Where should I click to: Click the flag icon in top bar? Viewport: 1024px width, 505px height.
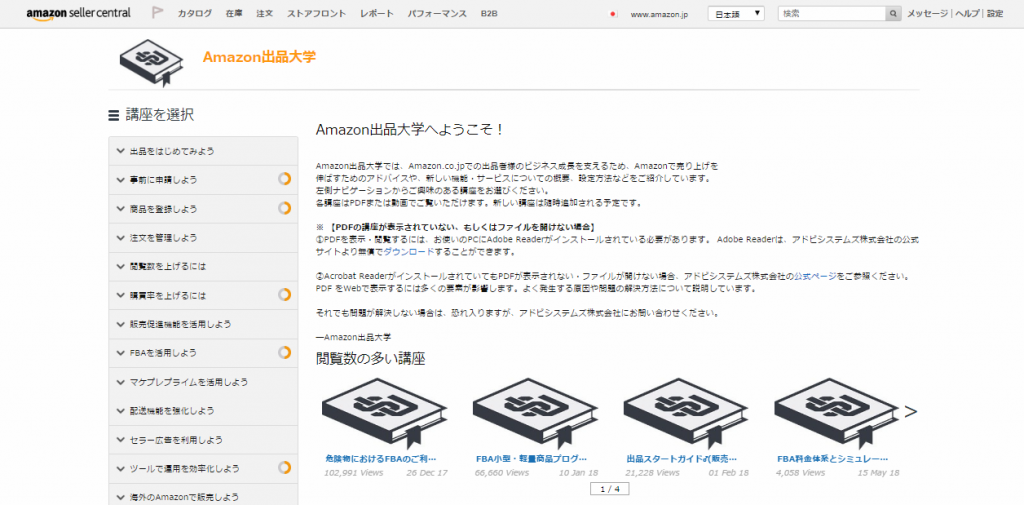pyautogui.click(x=158, y=14)
